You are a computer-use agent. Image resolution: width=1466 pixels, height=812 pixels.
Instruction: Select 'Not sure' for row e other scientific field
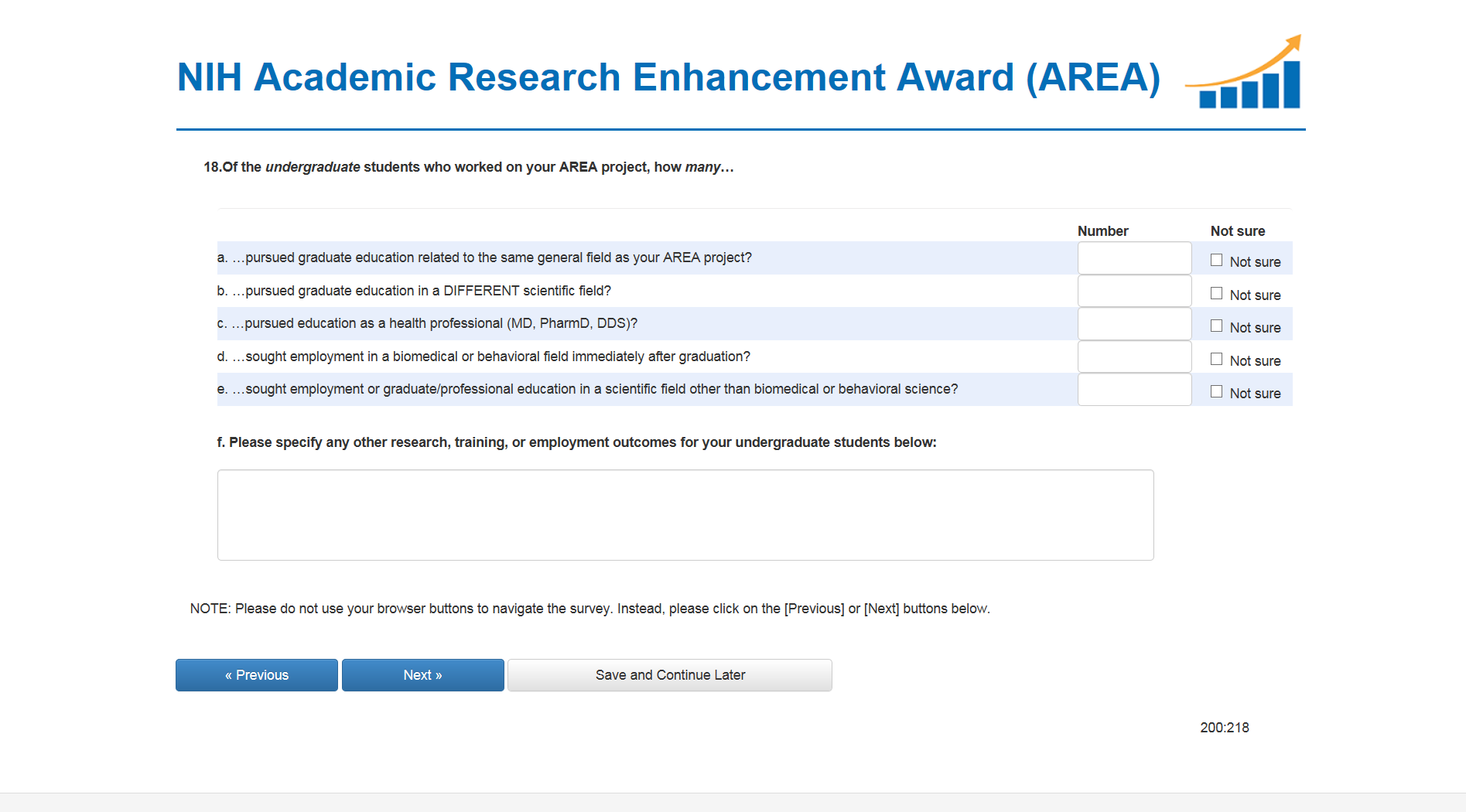point(1217,392)
